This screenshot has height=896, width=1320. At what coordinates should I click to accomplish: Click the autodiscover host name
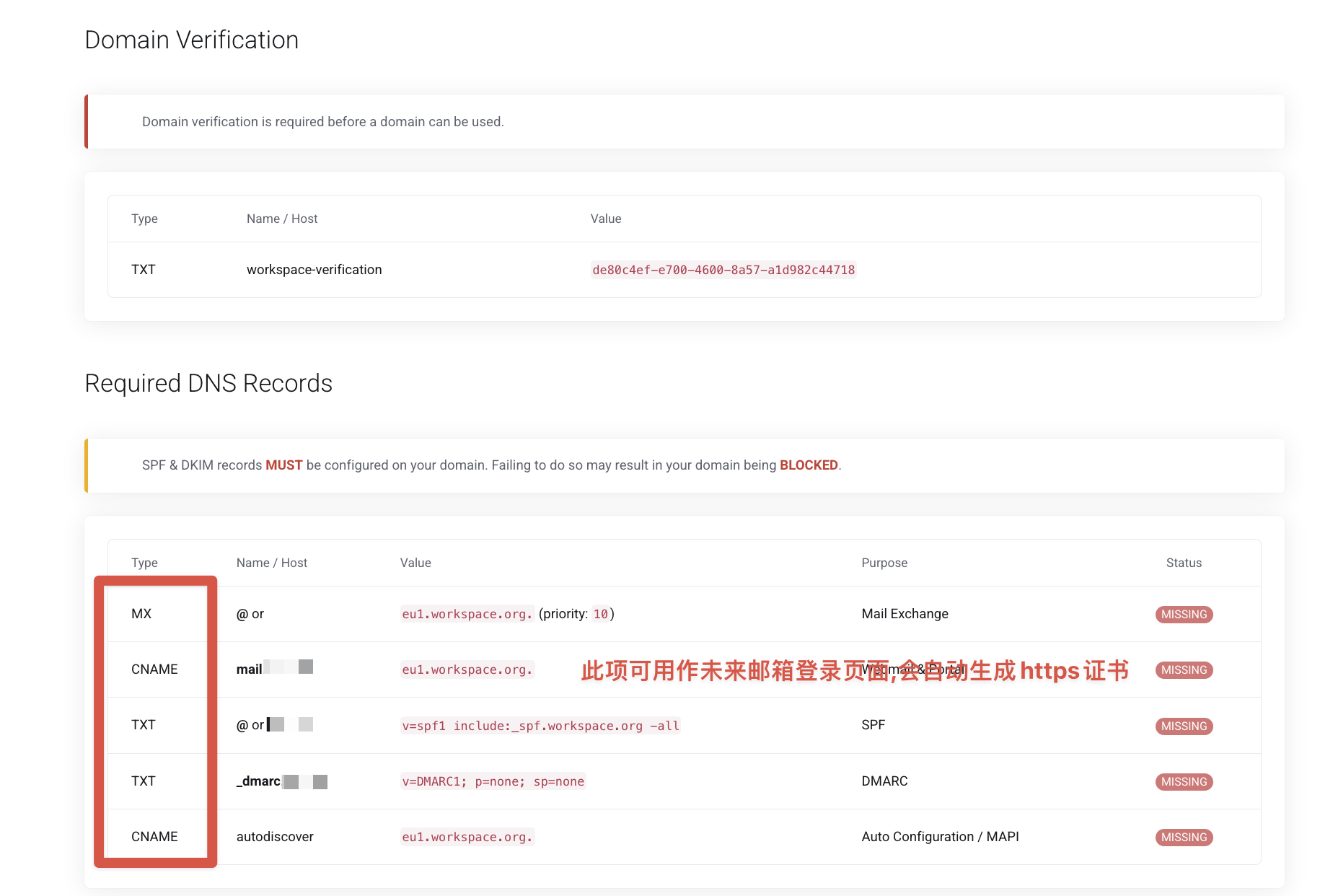(275, 837)
